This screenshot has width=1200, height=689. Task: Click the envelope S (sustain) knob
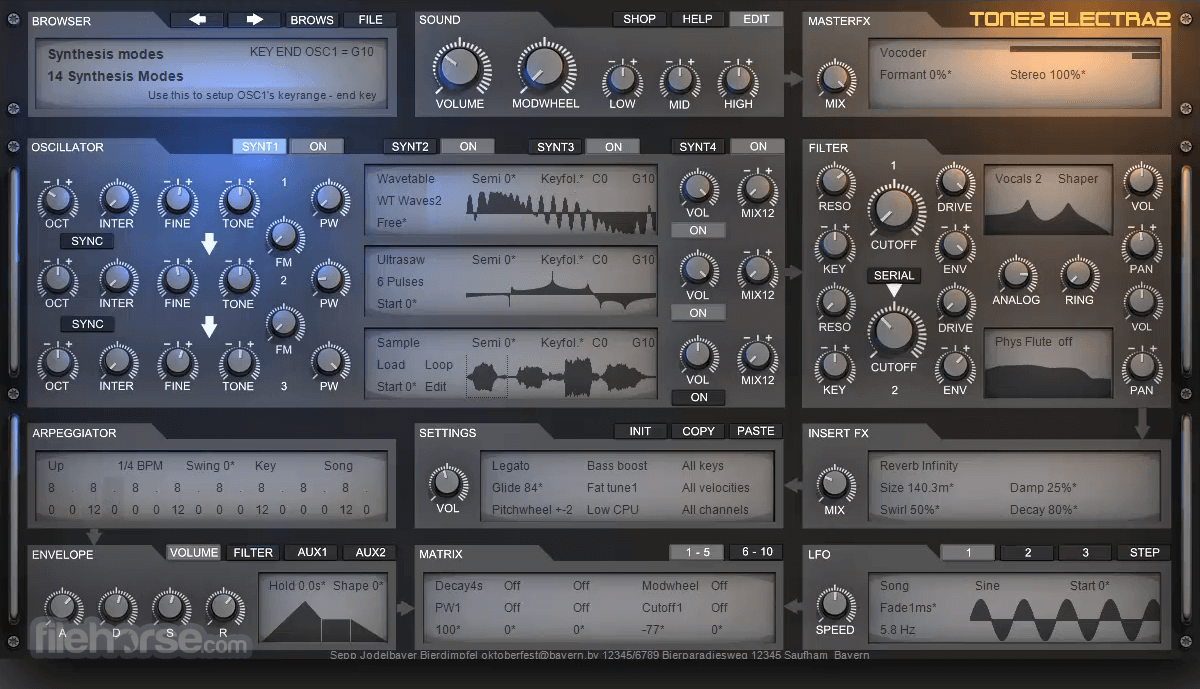pos(169,606)
